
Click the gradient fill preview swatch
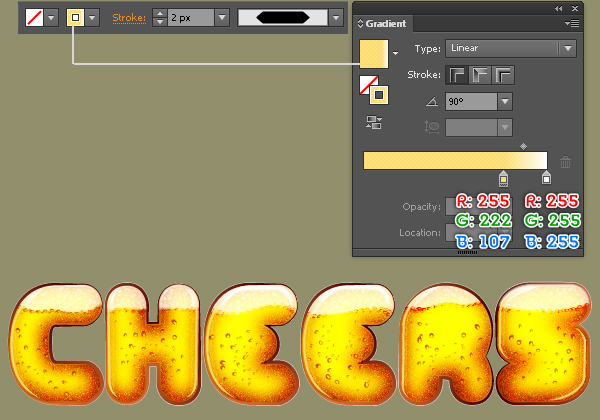[x=374, y=54]
